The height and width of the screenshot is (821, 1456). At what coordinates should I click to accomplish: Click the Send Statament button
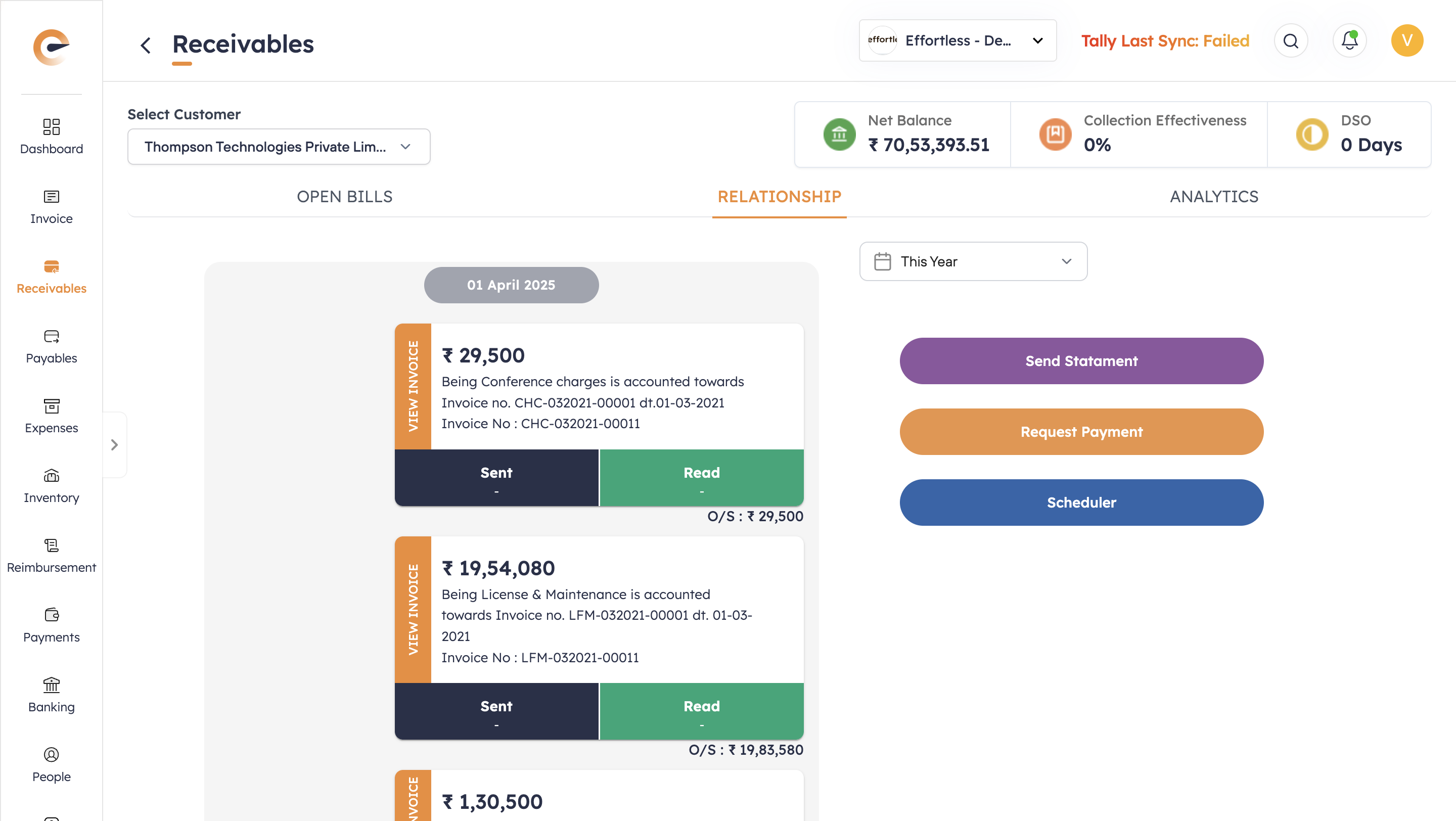1081,361
